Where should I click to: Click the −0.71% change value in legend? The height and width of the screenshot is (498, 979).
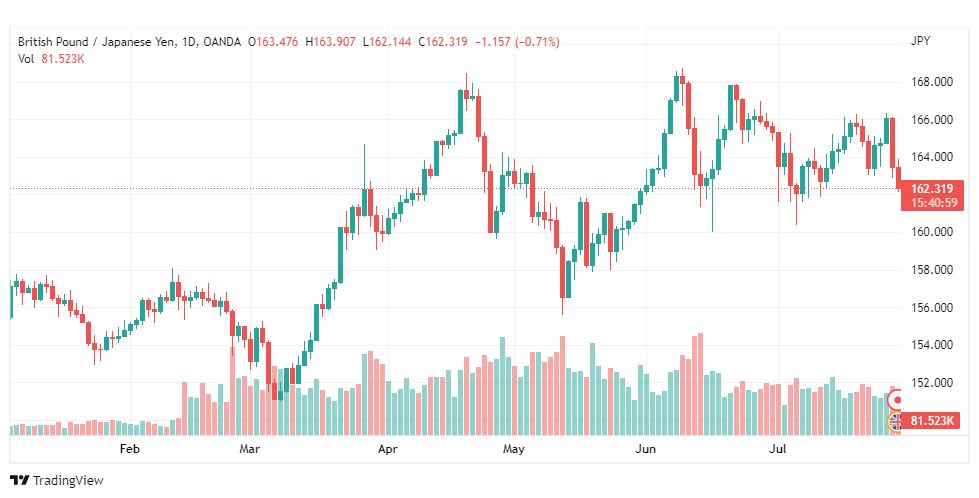pyautogui.click(x=537, y=42)
